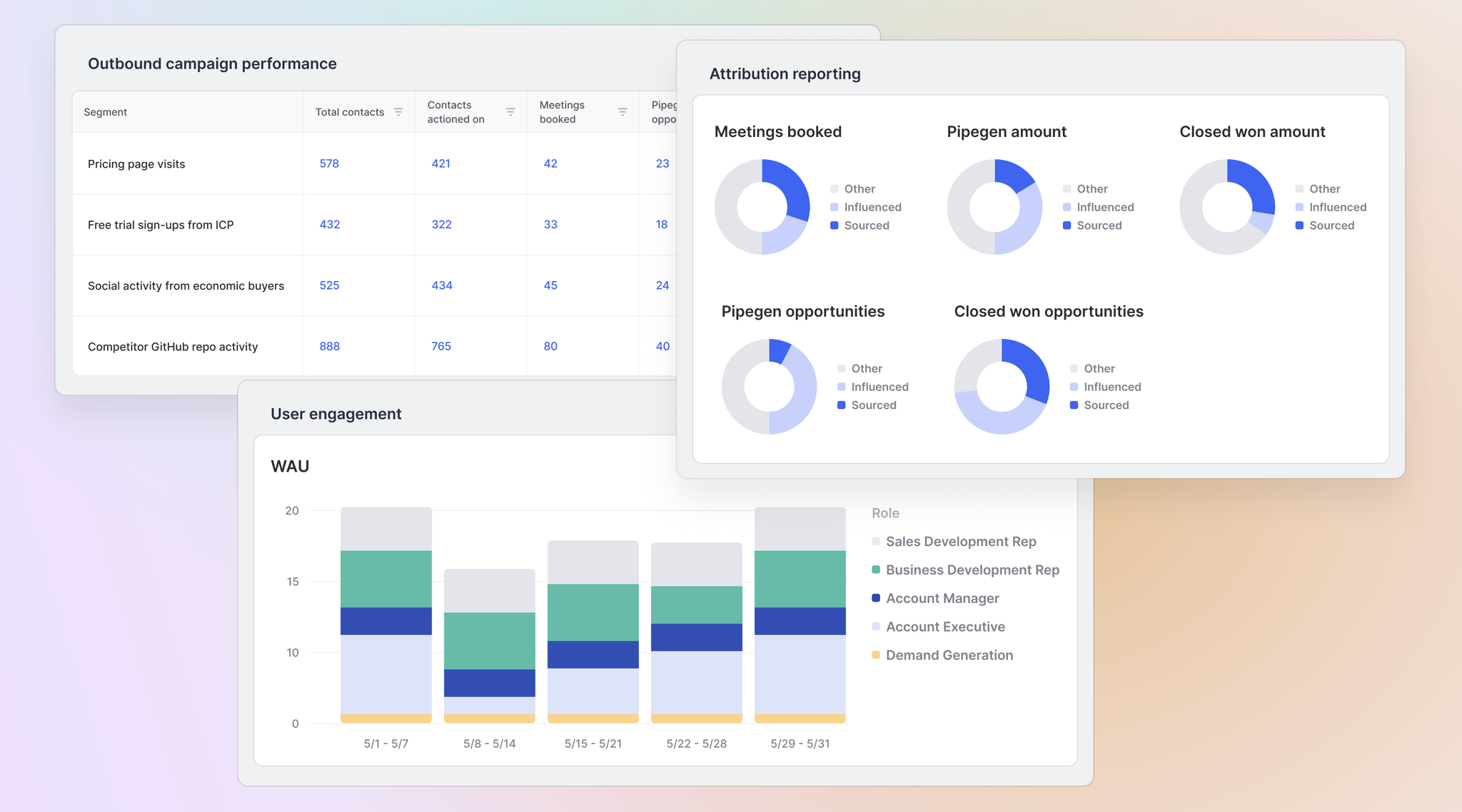Click filter icon on Contacts actioned on column
The width and height of the screenshot is (1462, 812).
click(x=510, y=112)
